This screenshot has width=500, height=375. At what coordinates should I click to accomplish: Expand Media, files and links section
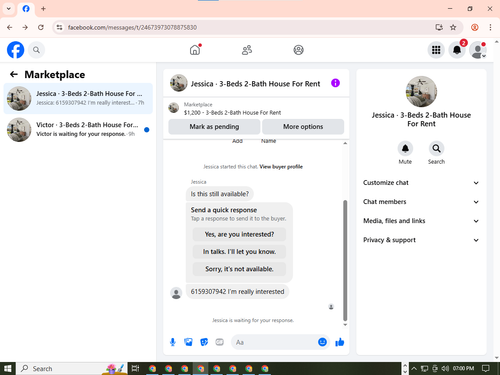click(421, 221)
